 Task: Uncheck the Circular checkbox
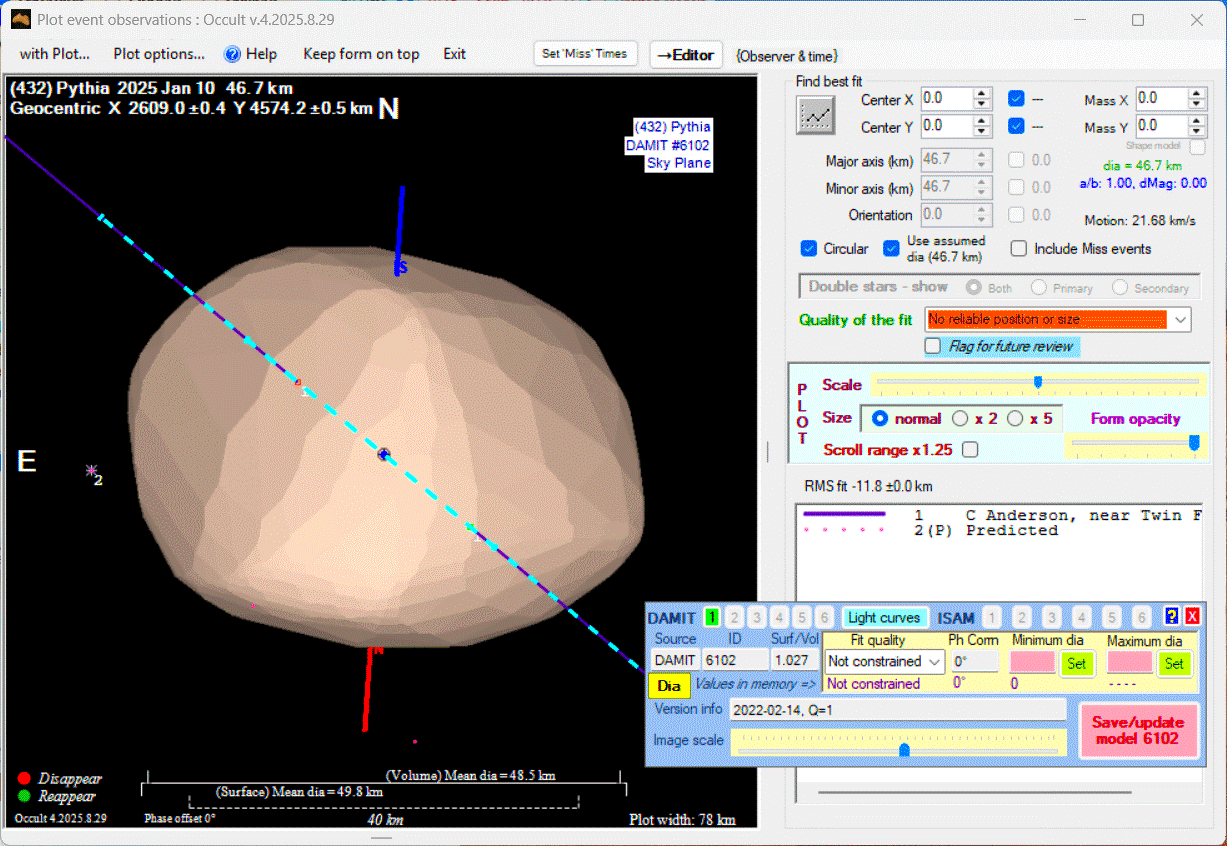[x=809, y=248]
